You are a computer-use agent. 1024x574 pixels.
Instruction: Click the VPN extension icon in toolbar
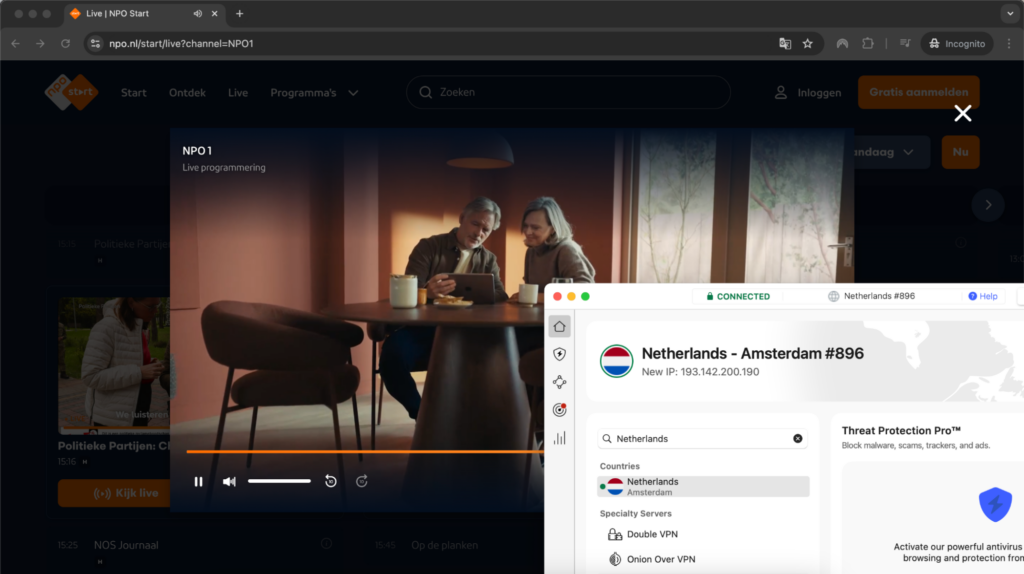[842, 44]
